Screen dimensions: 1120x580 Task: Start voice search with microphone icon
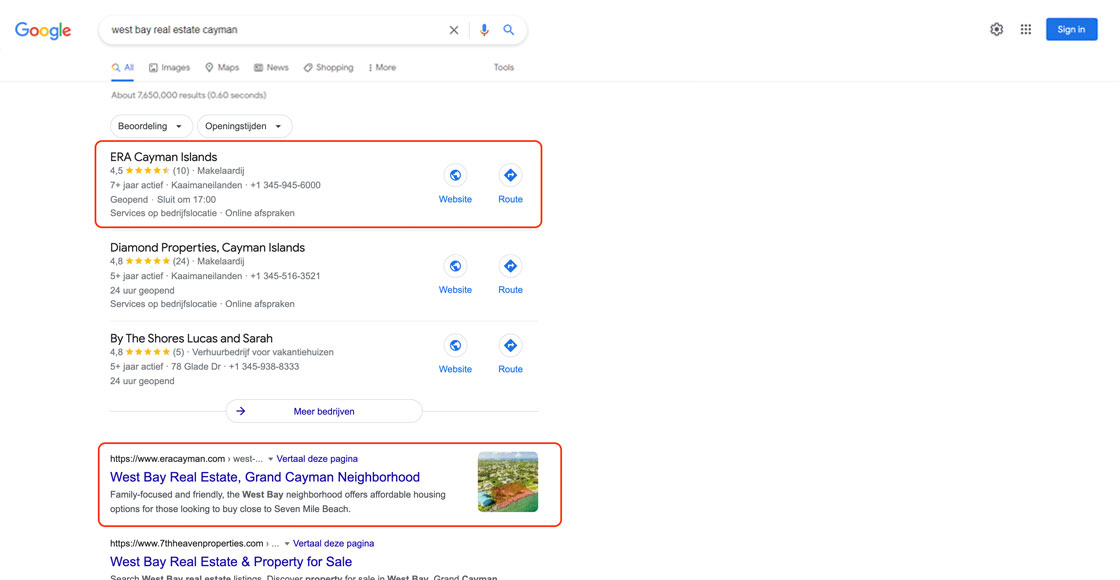click(484, 30)
